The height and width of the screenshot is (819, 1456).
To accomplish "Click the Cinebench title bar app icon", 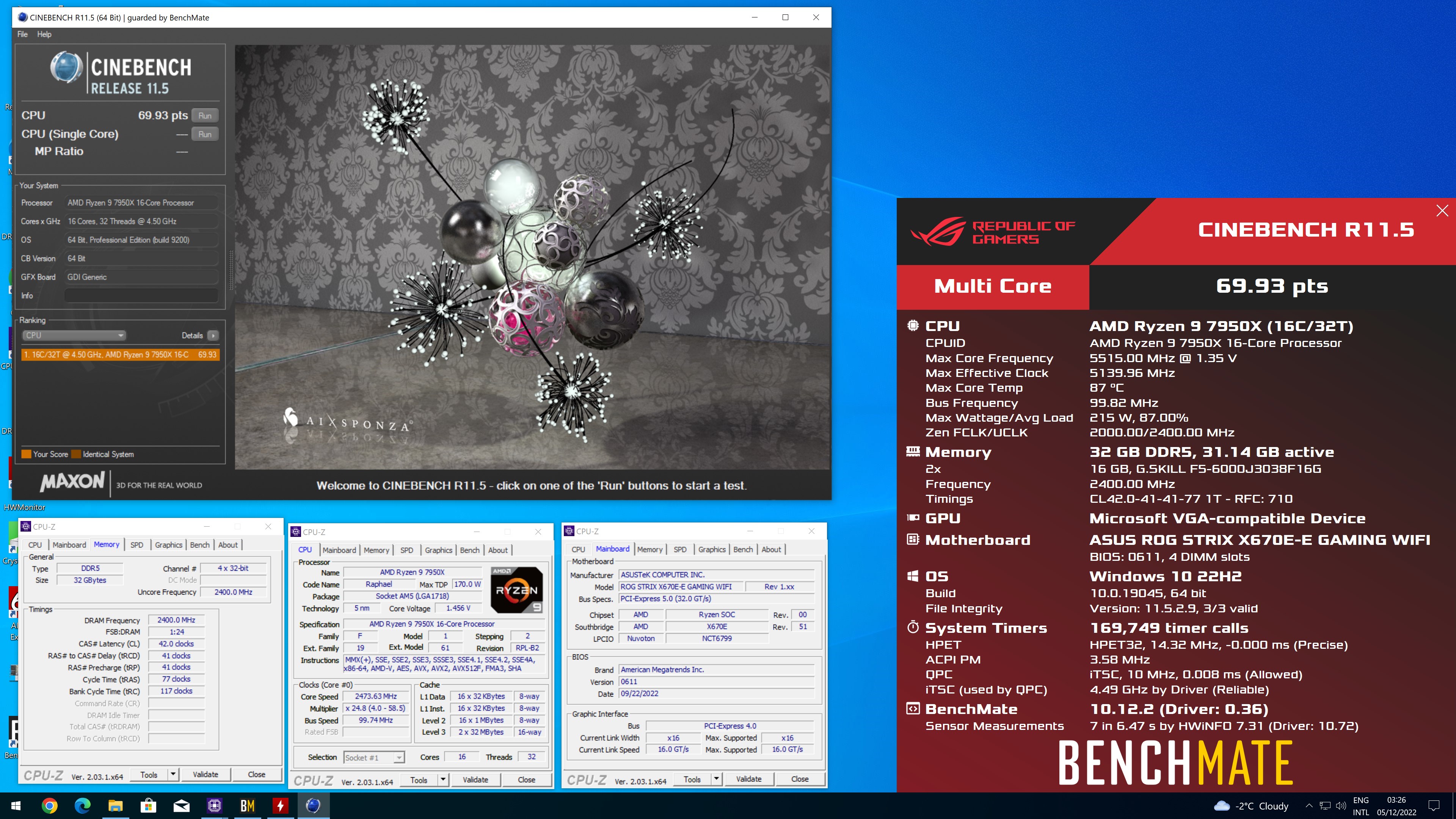I will [x=23, y=17].
